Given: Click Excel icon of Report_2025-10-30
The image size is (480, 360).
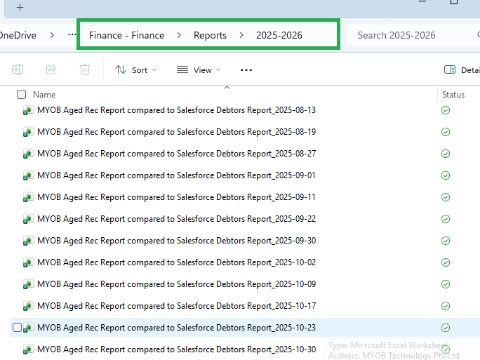Looking at the screenshot, I should click(28, 350).
